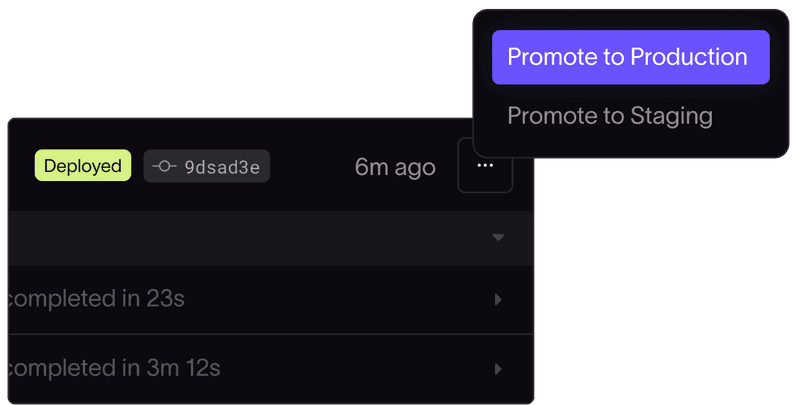
Task: Select the 'completed in 3m 12s' row text
Action: click(x=114, y=369)
